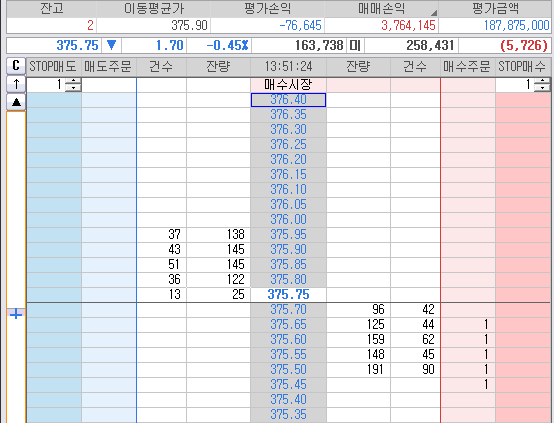
Task: Click the open interest value 258,431
Action: coord(430,45)
